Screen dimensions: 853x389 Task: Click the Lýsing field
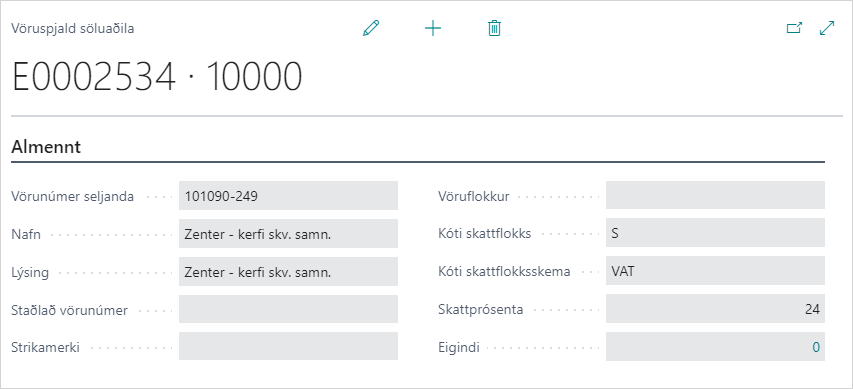288,272
